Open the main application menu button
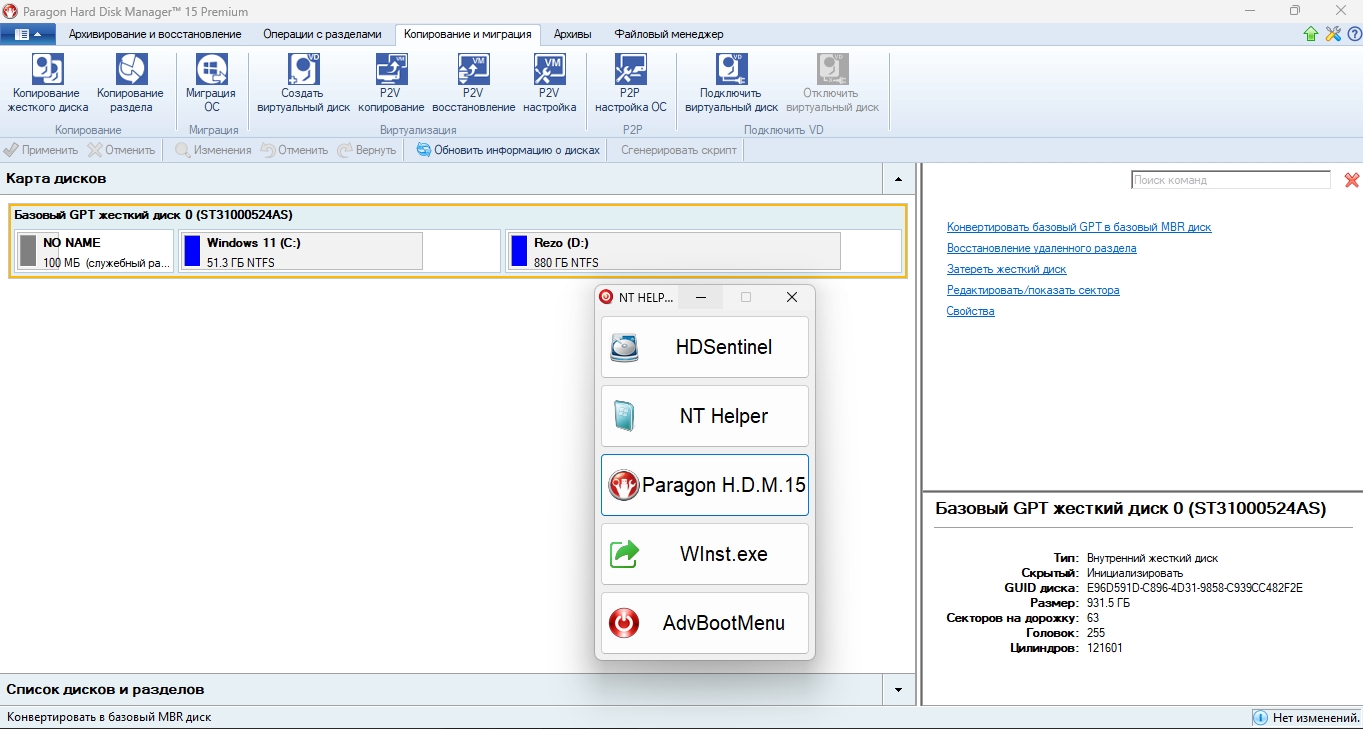Screen dimensions: 1363x729 [28, 34]
